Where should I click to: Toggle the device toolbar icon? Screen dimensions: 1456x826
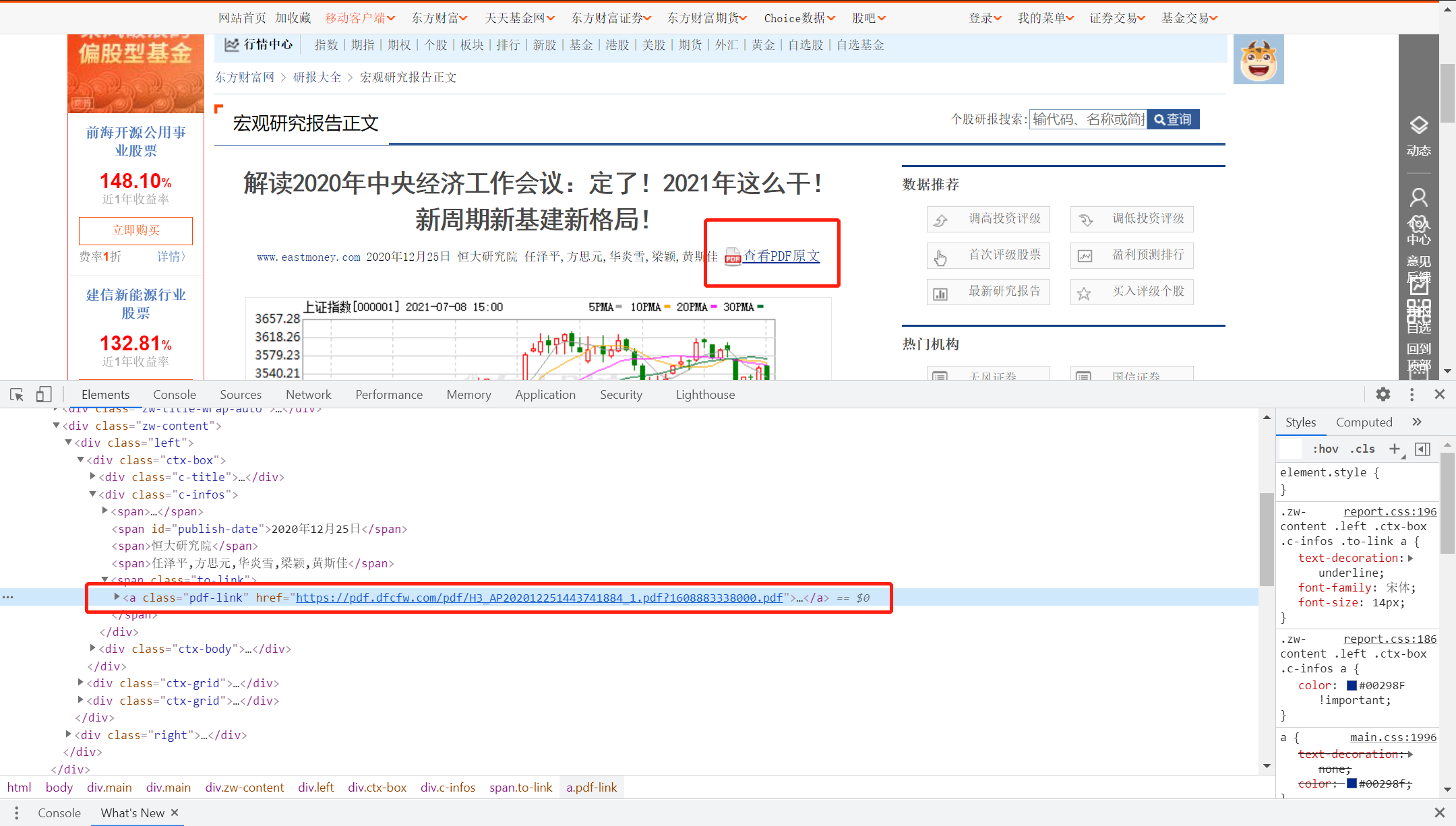44,395
